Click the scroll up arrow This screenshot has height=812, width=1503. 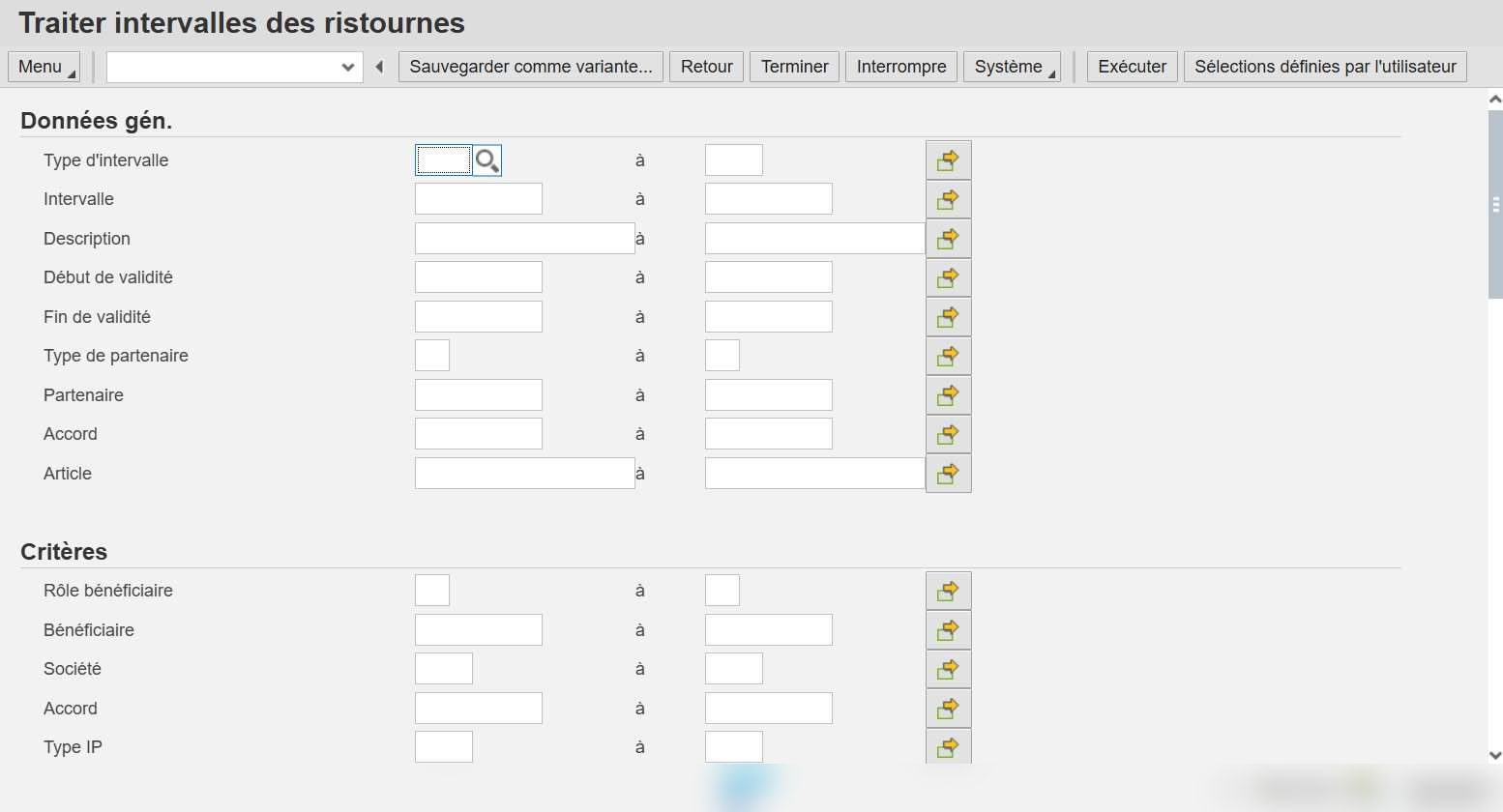(1495, 99)
